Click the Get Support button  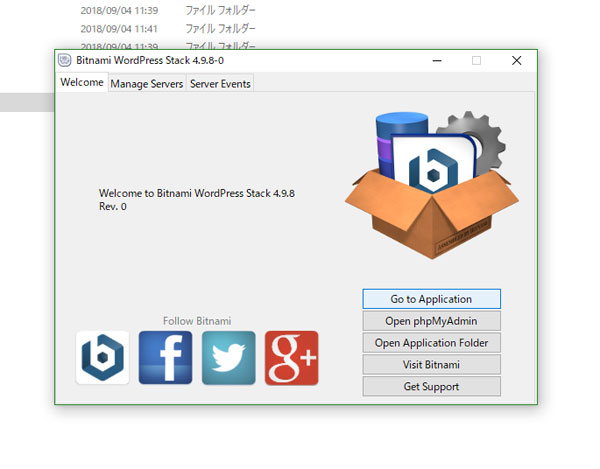pyautogui.click(x=431, y=386)
